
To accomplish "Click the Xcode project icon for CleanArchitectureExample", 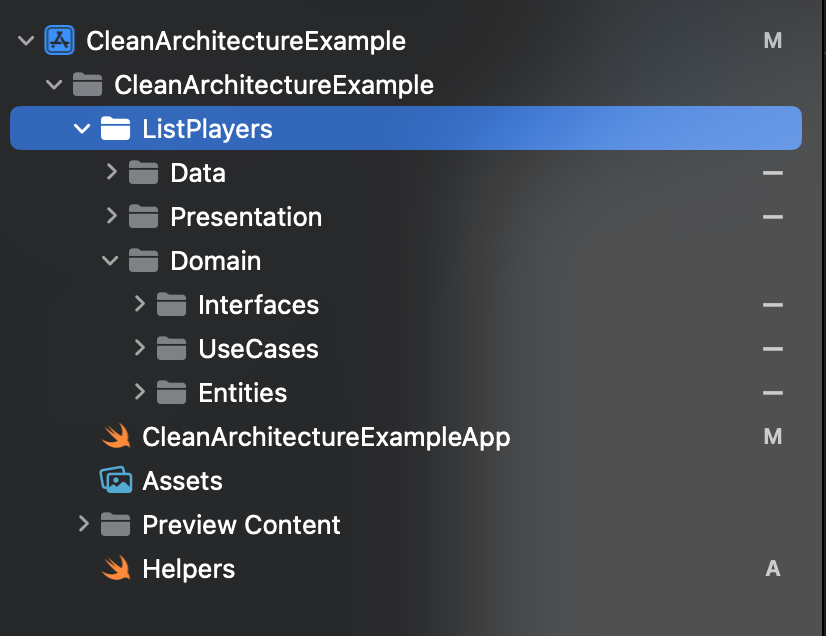I will coord(60,40).
